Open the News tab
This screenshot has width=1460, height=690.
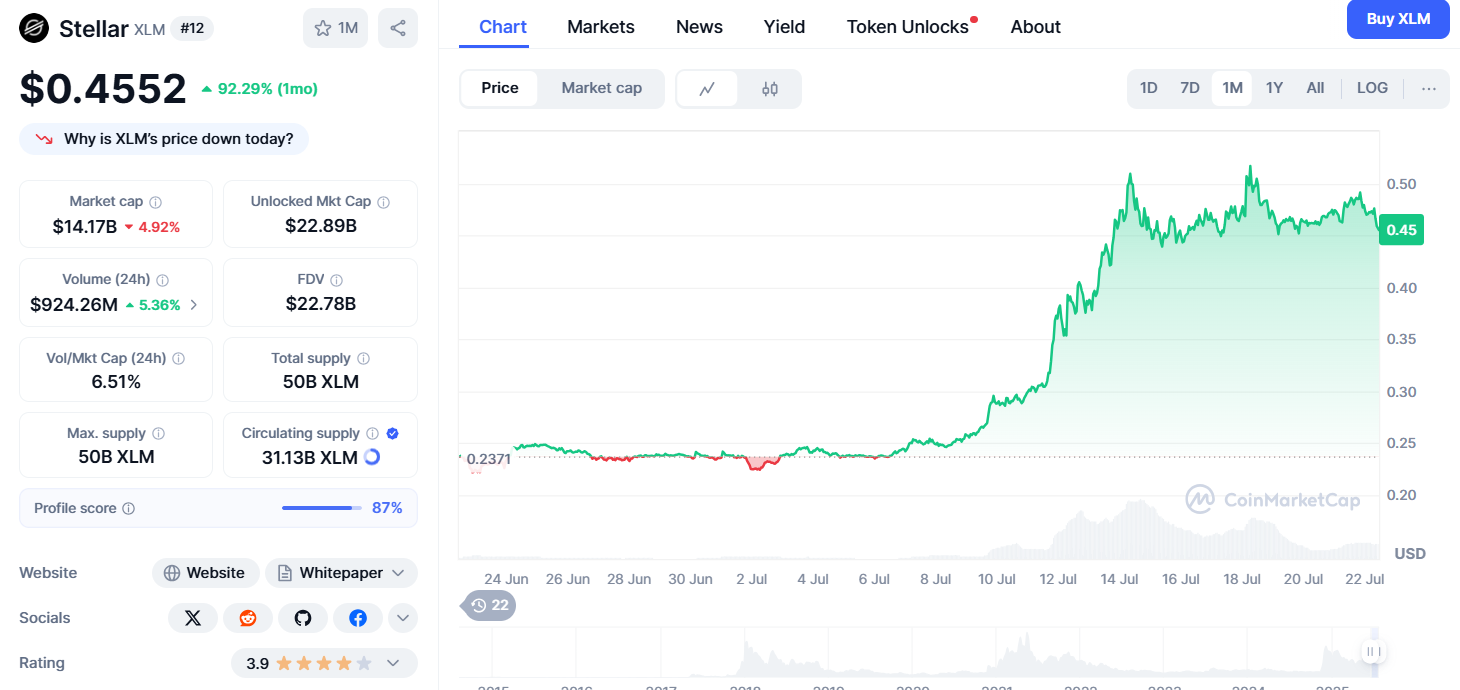[x=699, y=27]
